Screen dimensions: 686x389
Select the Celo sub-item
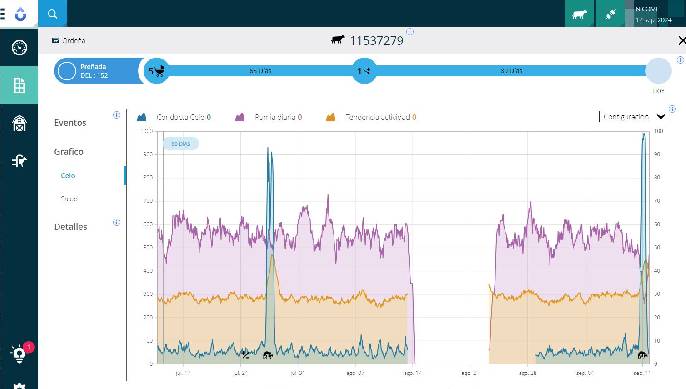[68, 175]
